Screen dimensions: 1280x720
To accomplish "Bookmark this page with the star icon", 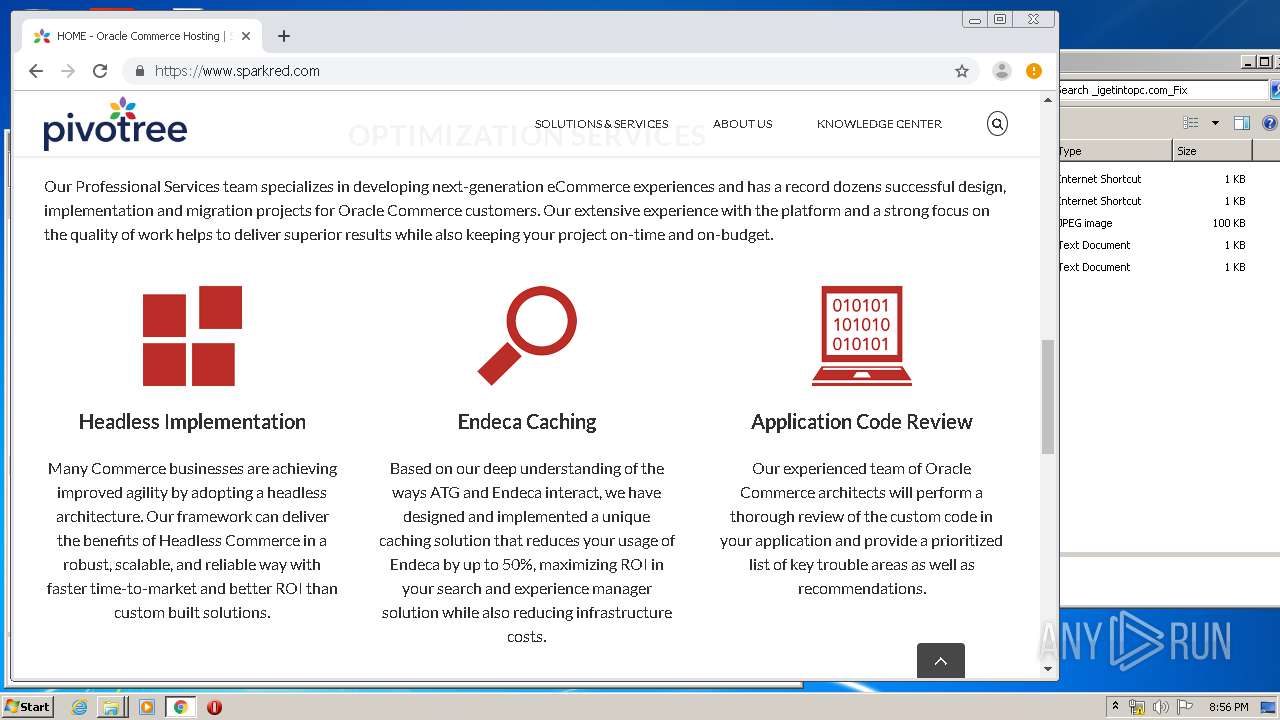I will coord(962,71).
